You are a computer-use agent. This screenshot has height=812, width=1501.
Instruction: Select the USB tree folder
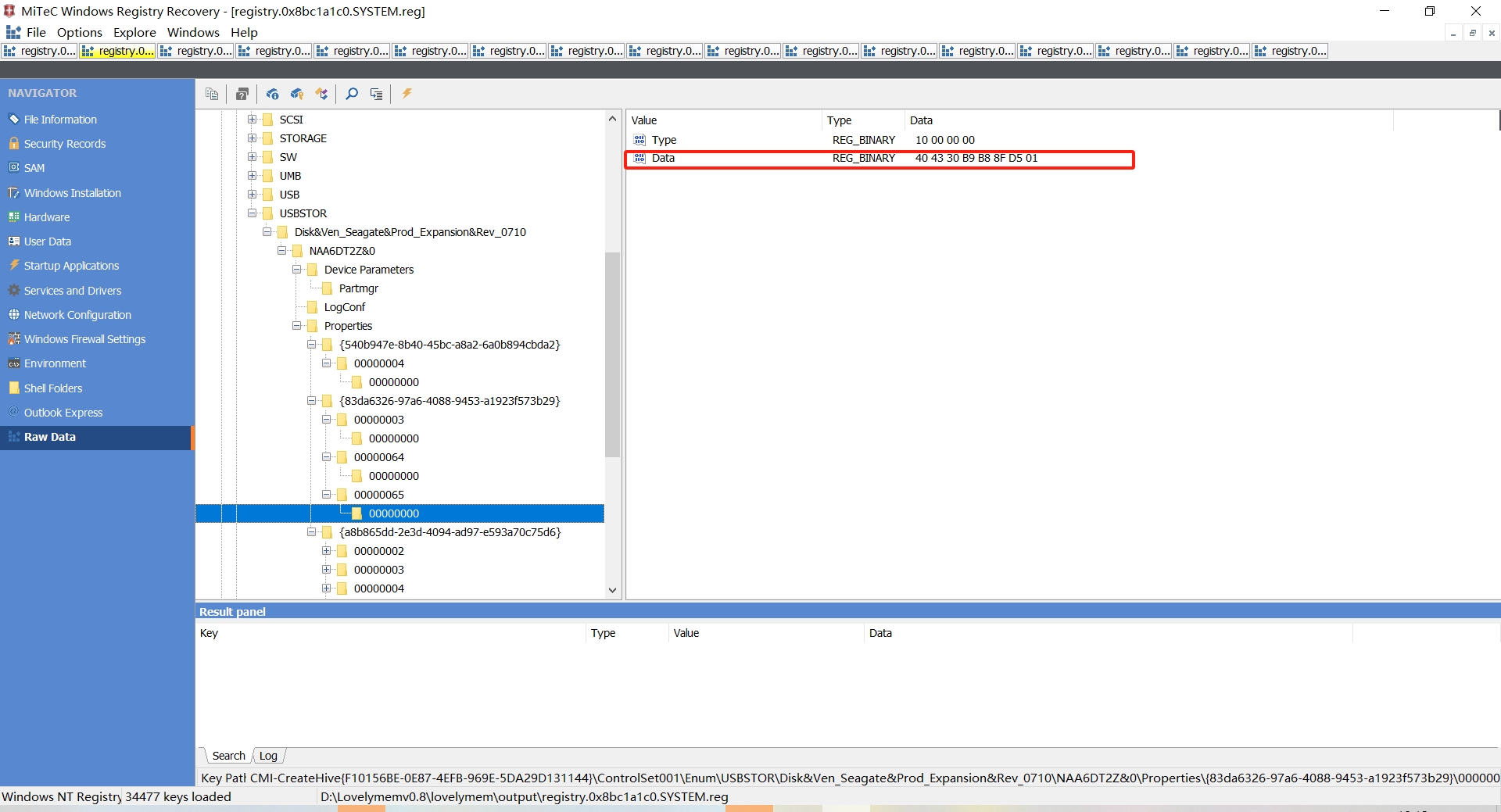[x=289, y=195]
